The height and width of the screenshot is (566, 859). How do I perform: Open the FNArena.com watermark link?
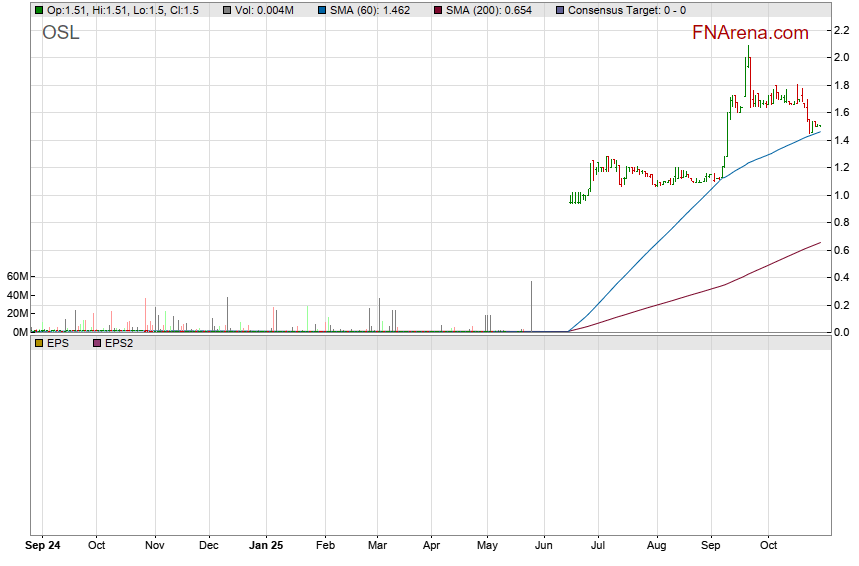pyautogui.click(x=750, y=33)
